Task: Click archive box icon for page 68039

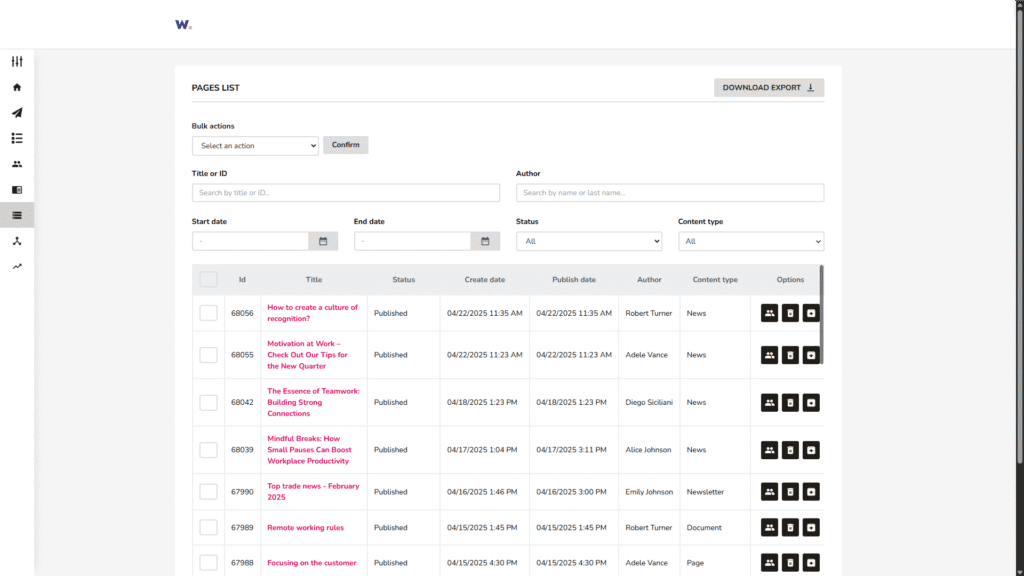Action: pyautogui.click(x=811, y=450)
